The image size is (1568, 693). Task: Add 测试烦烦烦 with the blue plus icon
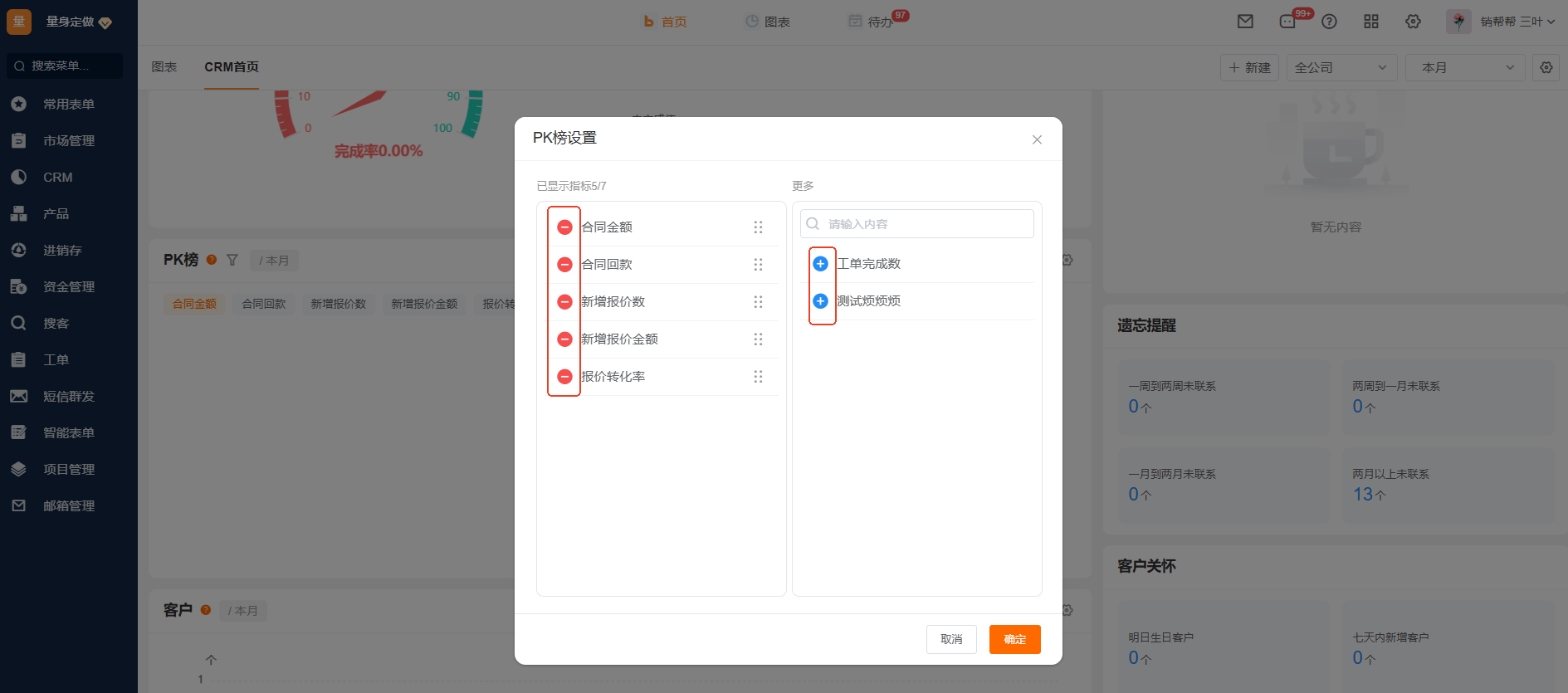coord(820,301)
